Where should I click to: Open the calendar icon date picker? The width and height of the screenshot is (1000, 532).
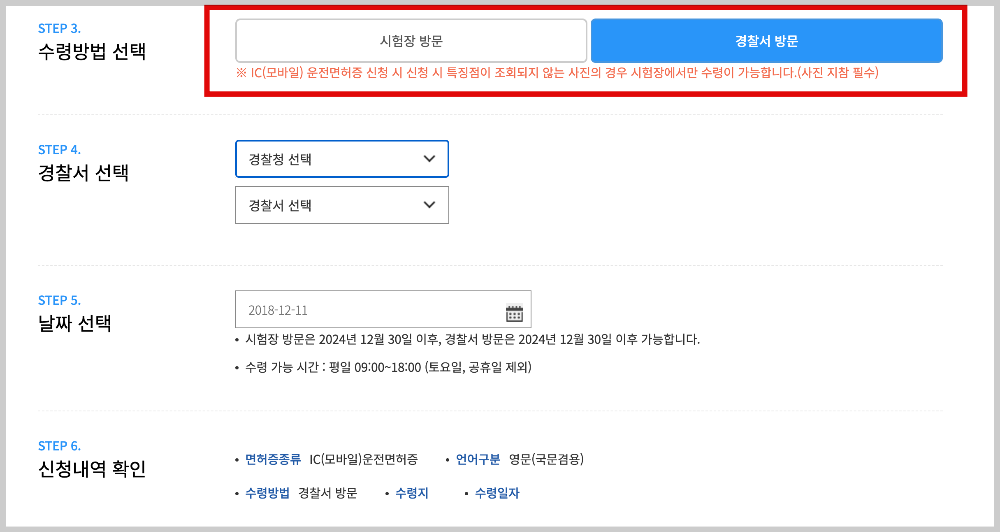514,313
